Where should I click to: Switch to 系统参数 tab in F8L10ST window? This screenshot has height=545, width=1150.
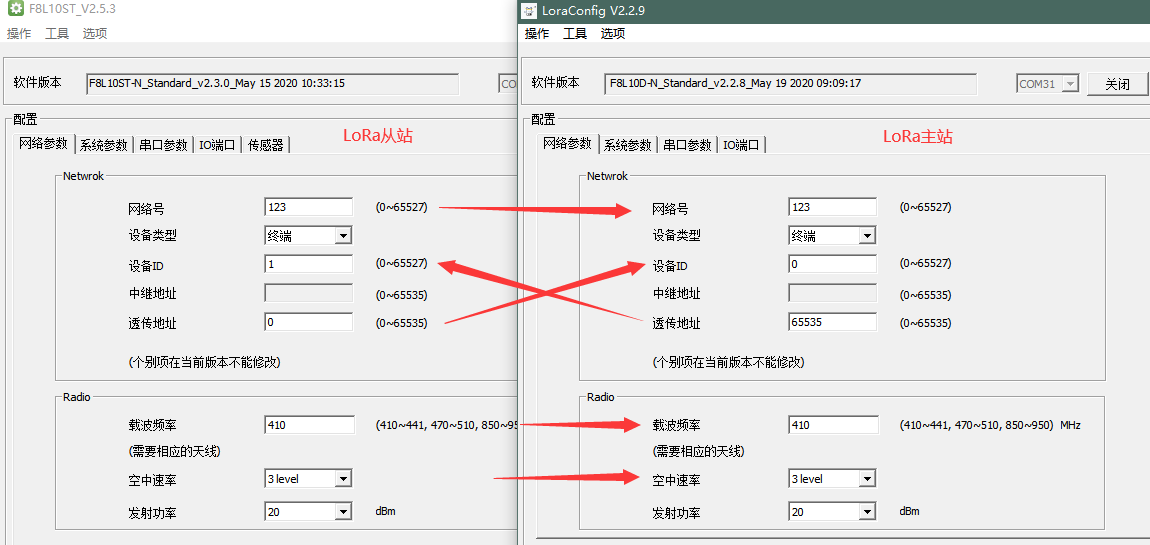click(x=104, y=145)
